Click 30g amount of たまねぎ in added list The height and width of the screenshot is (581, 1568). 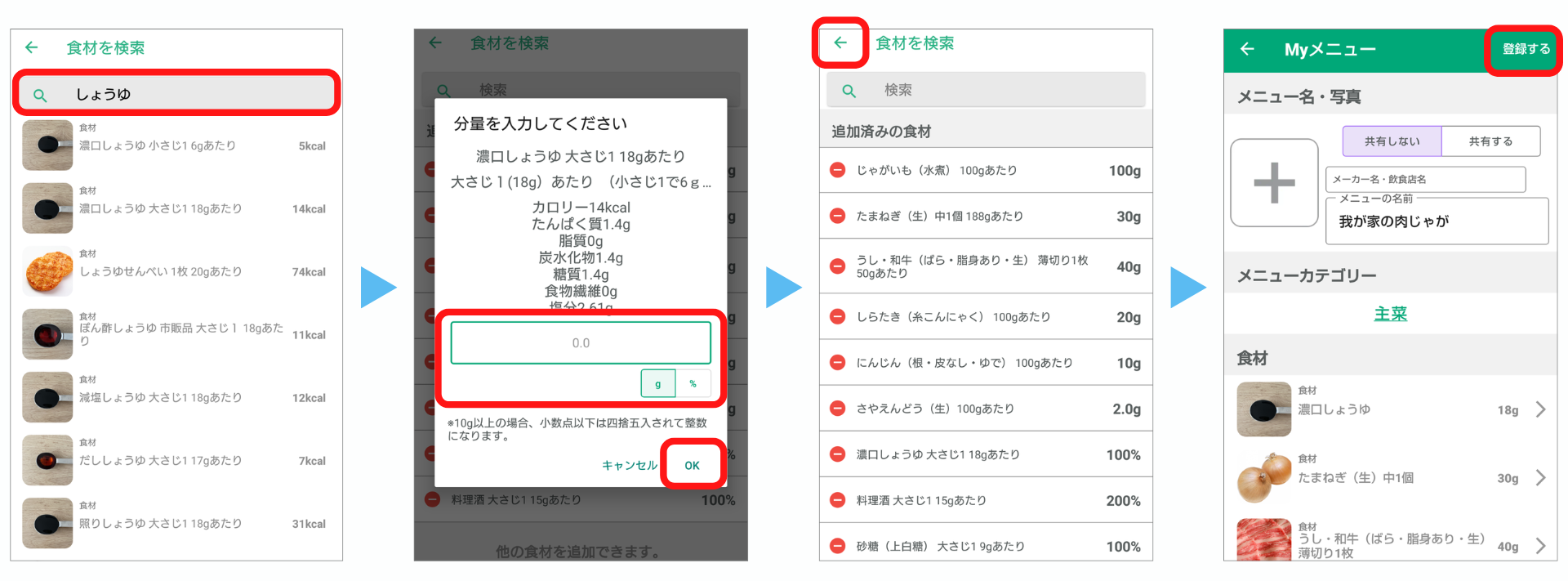tap(1129, 216)
